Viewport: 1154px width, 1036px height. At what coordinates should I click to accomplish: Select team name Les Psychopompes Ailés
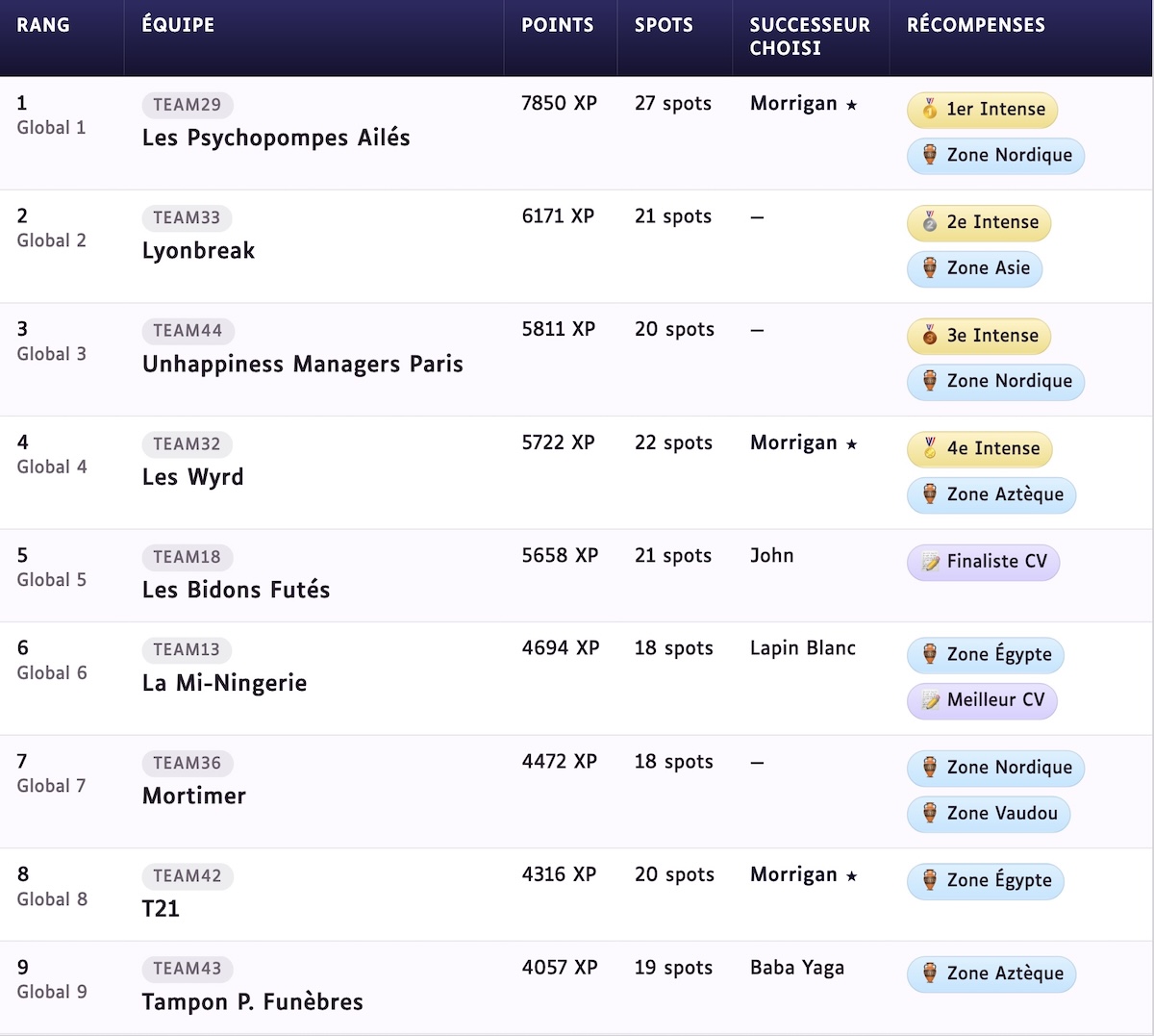tap(276, 139)
